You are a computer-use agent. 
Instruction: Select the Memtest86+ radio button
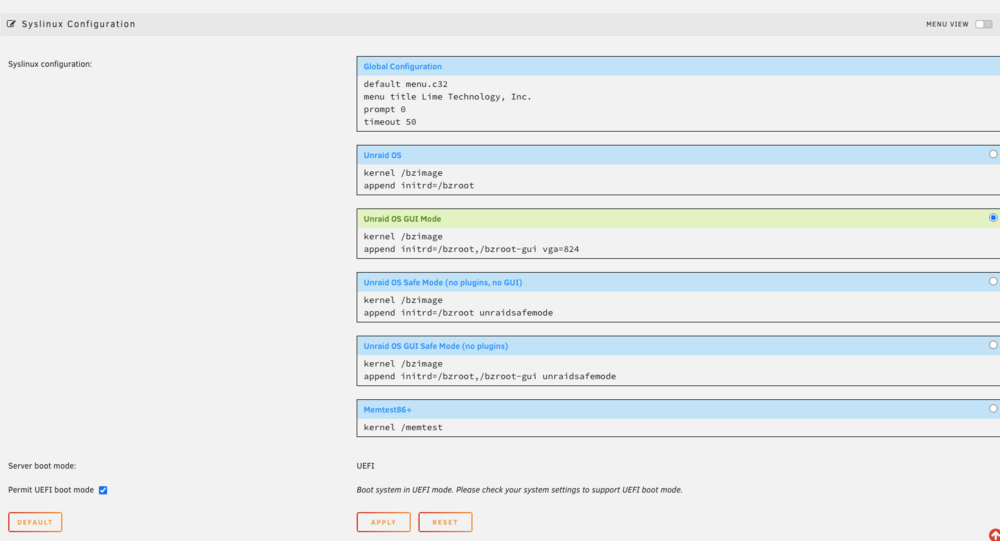point(993,409)
